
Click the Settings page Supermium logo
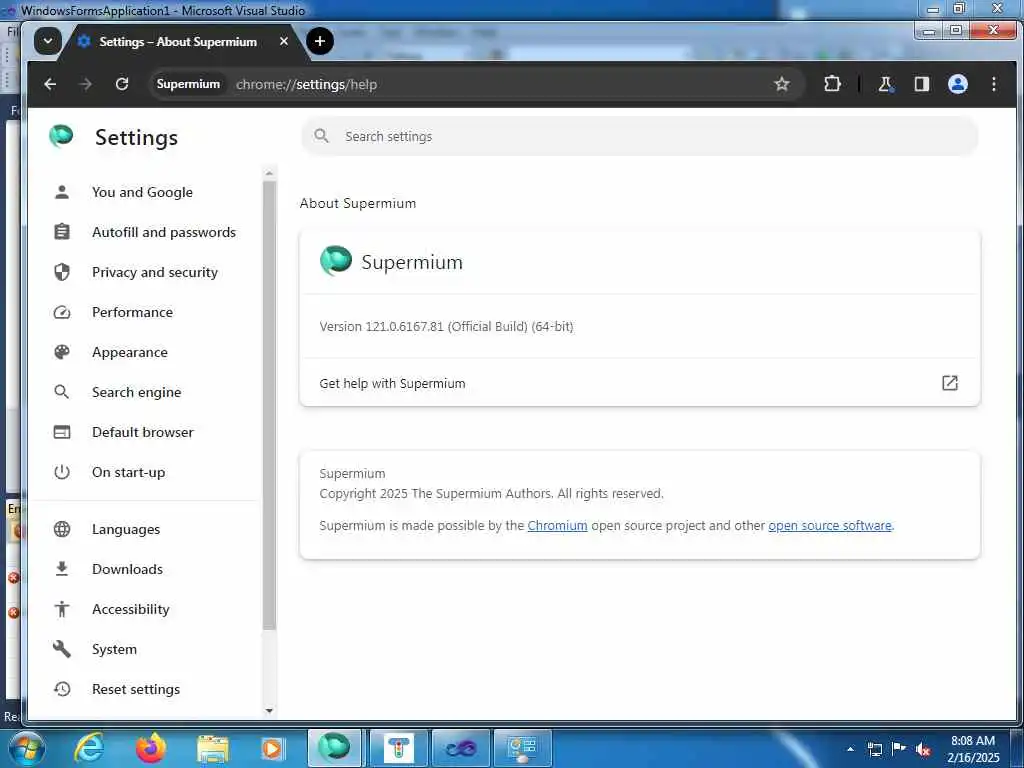pos(61,136)
